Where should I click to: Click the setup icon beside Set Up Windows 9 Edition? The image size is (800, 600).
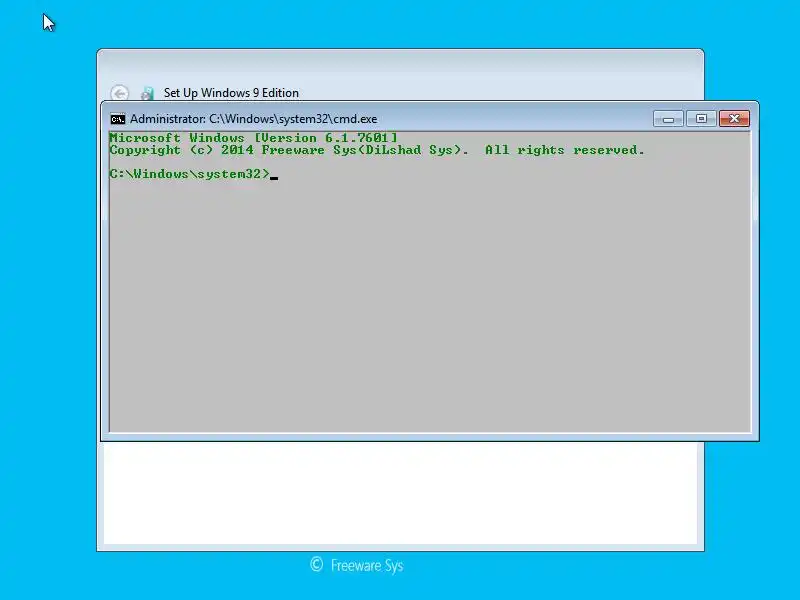coord(147,93)
